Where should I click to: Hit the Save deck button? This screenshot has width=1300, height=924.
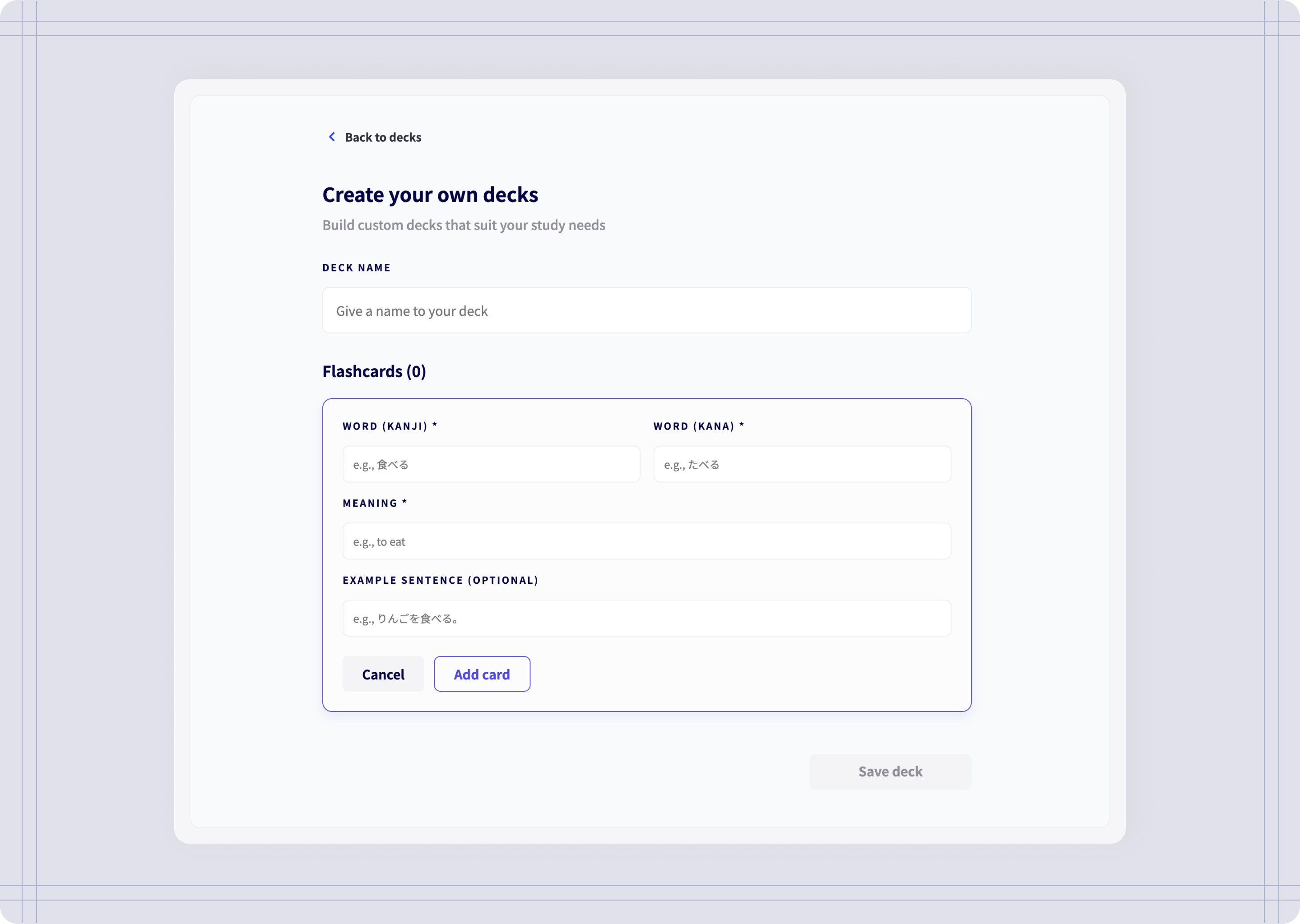890,772
